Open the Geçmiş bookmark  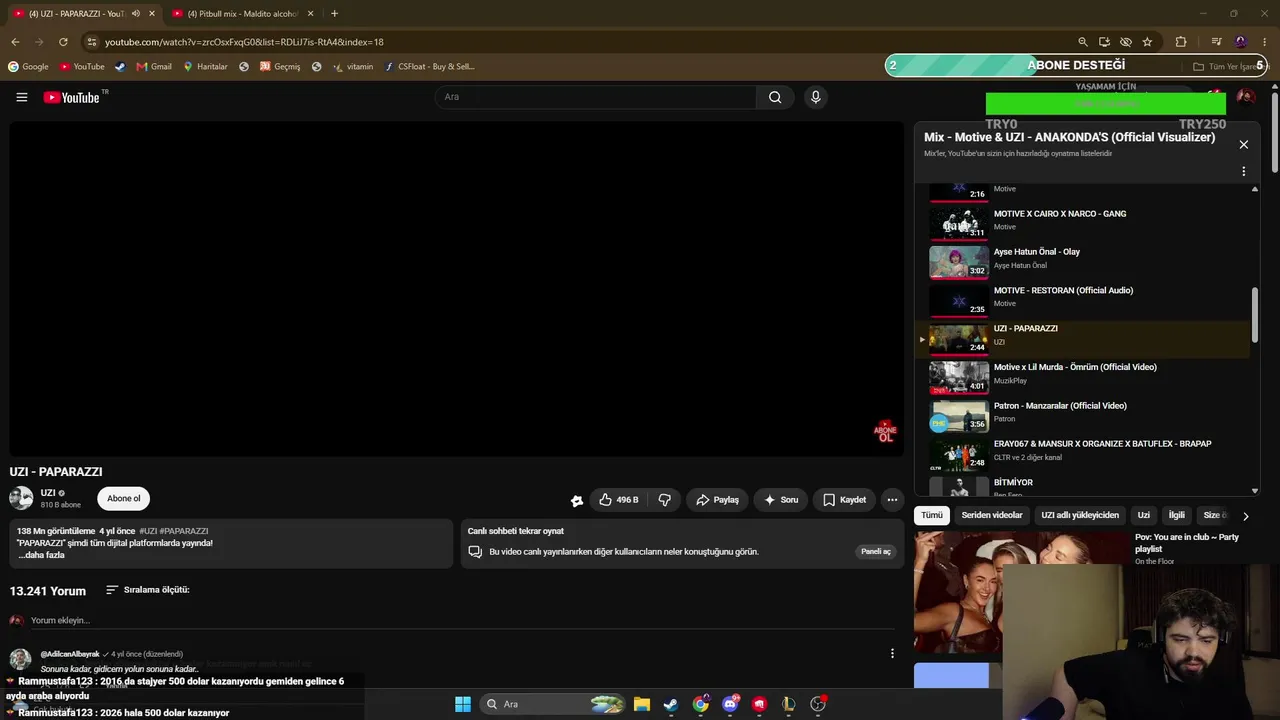(280, 67)
